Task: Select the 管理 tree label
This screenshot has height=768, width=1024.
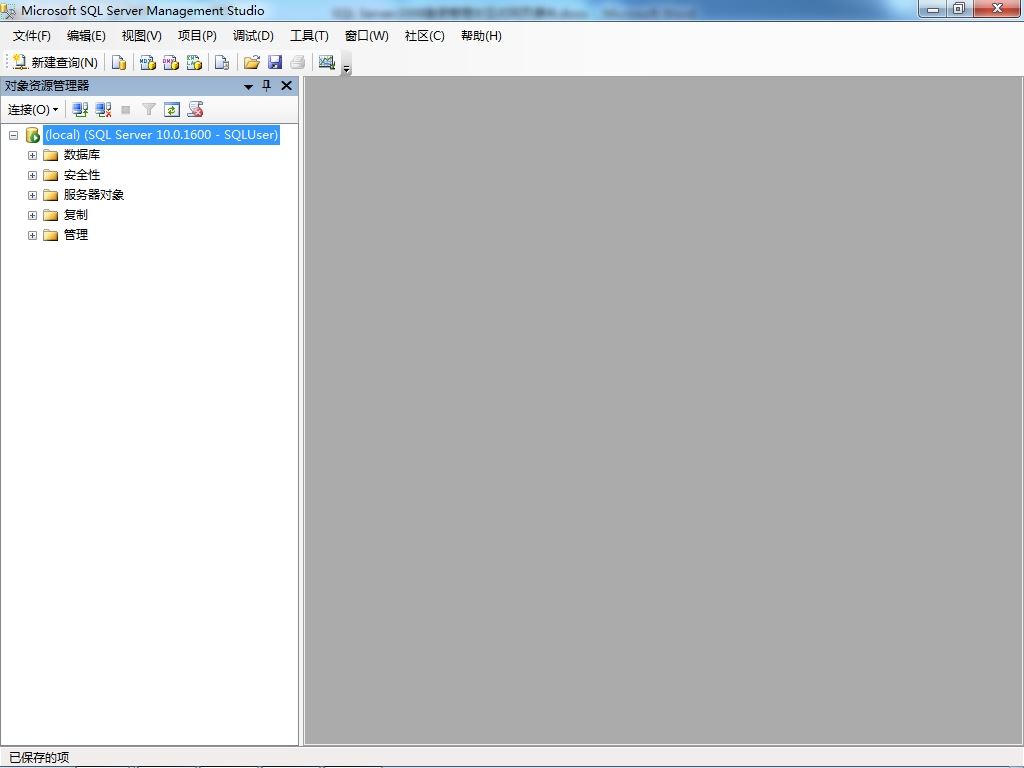Action: (76, 234)
